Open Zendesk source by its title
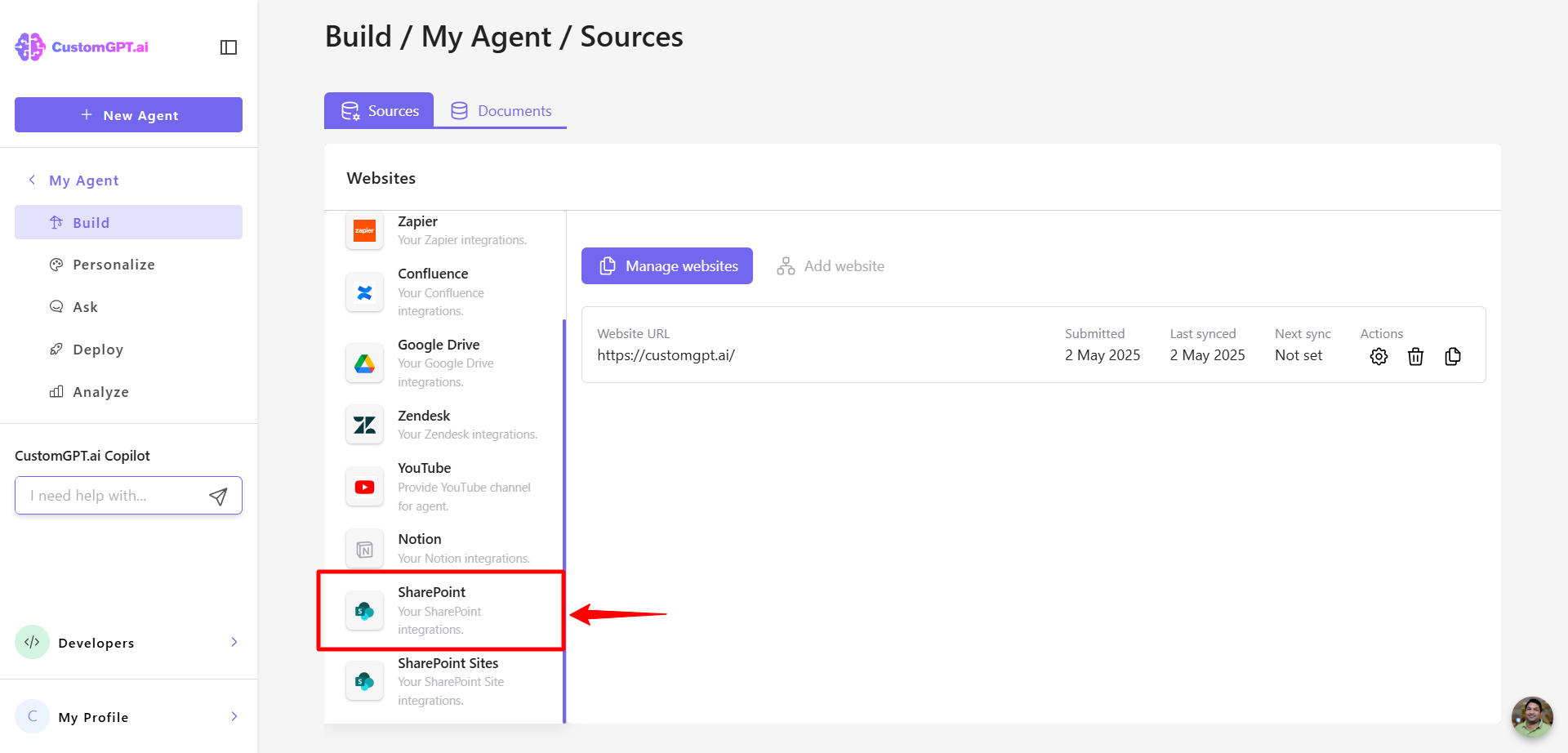1568x753 pixels. pyautogui.click(x=424, y=416)
